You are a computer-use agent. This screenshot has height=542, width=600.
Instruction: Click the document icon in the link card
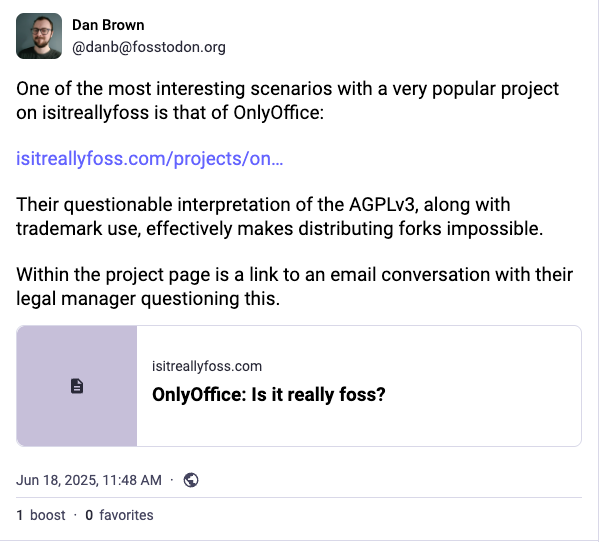[x=77, y=386]
